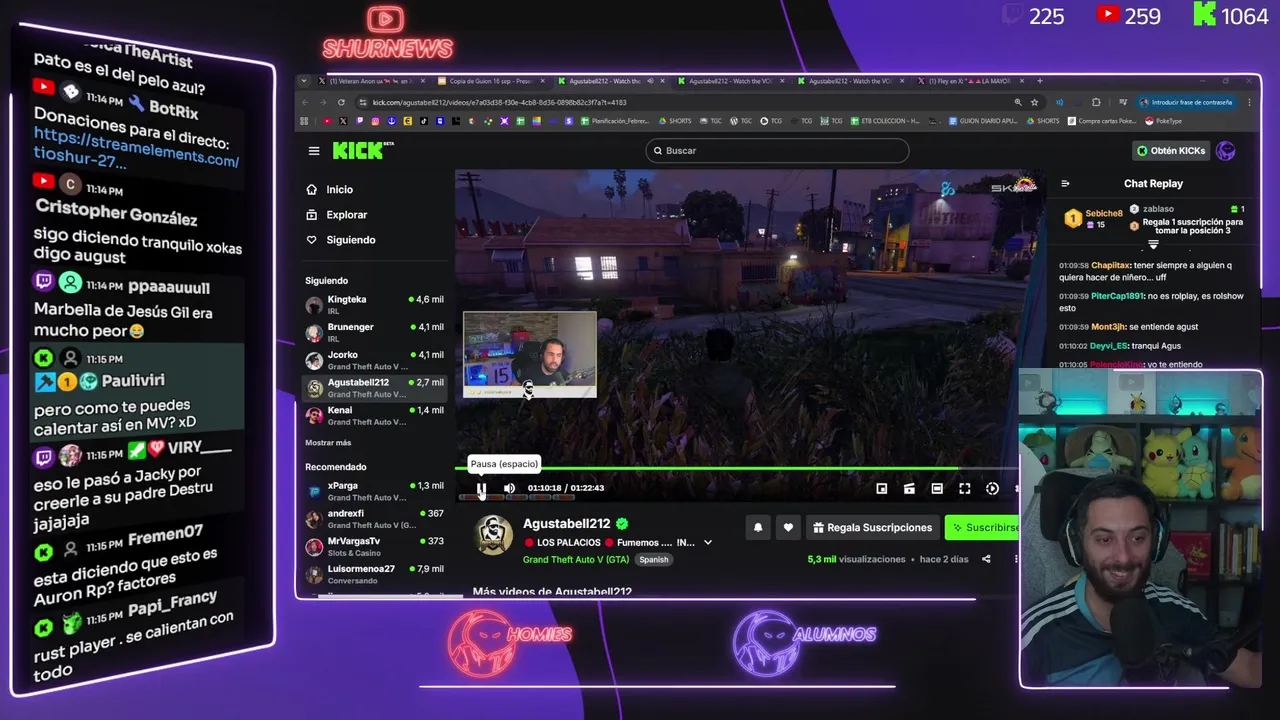Click Mont3jh username in chat replay
Screen dimensions: 1280x720
point(1108,327)
